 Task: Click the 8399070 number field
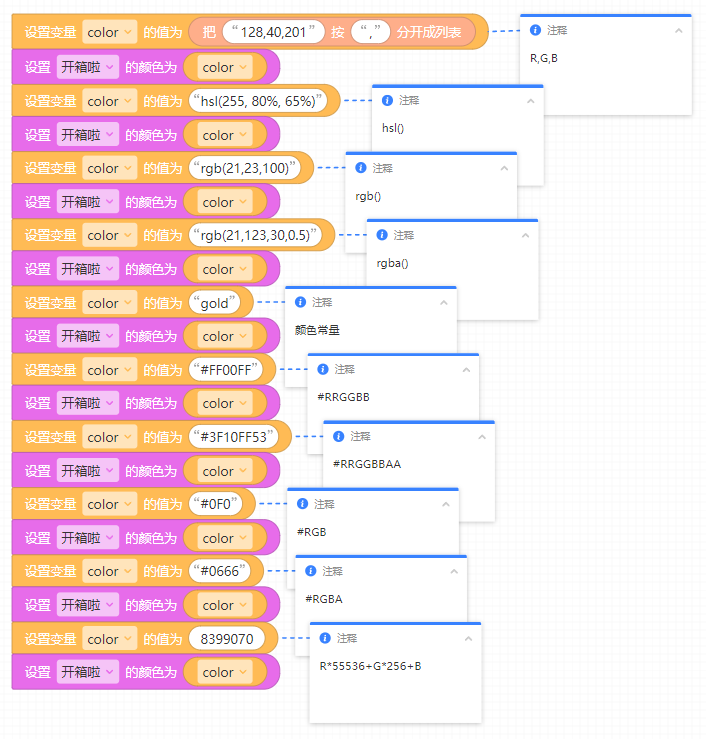tap(227, 638)
